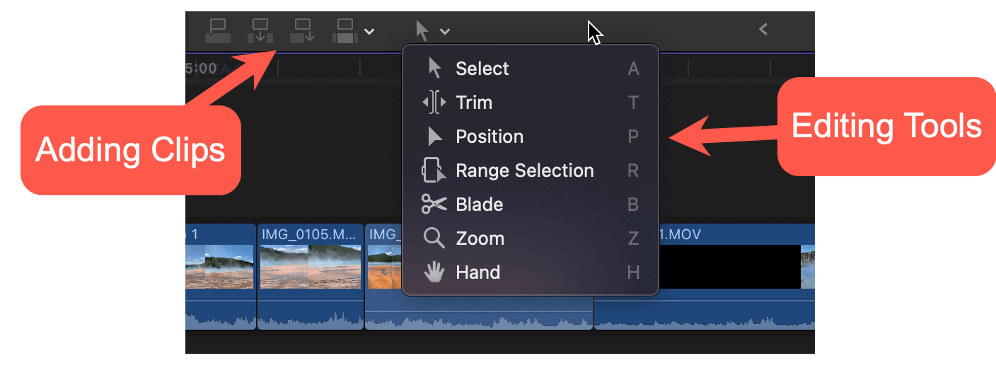
Task: Click the connect clip to primary storyline icon
Action: (x=218, y=30)
